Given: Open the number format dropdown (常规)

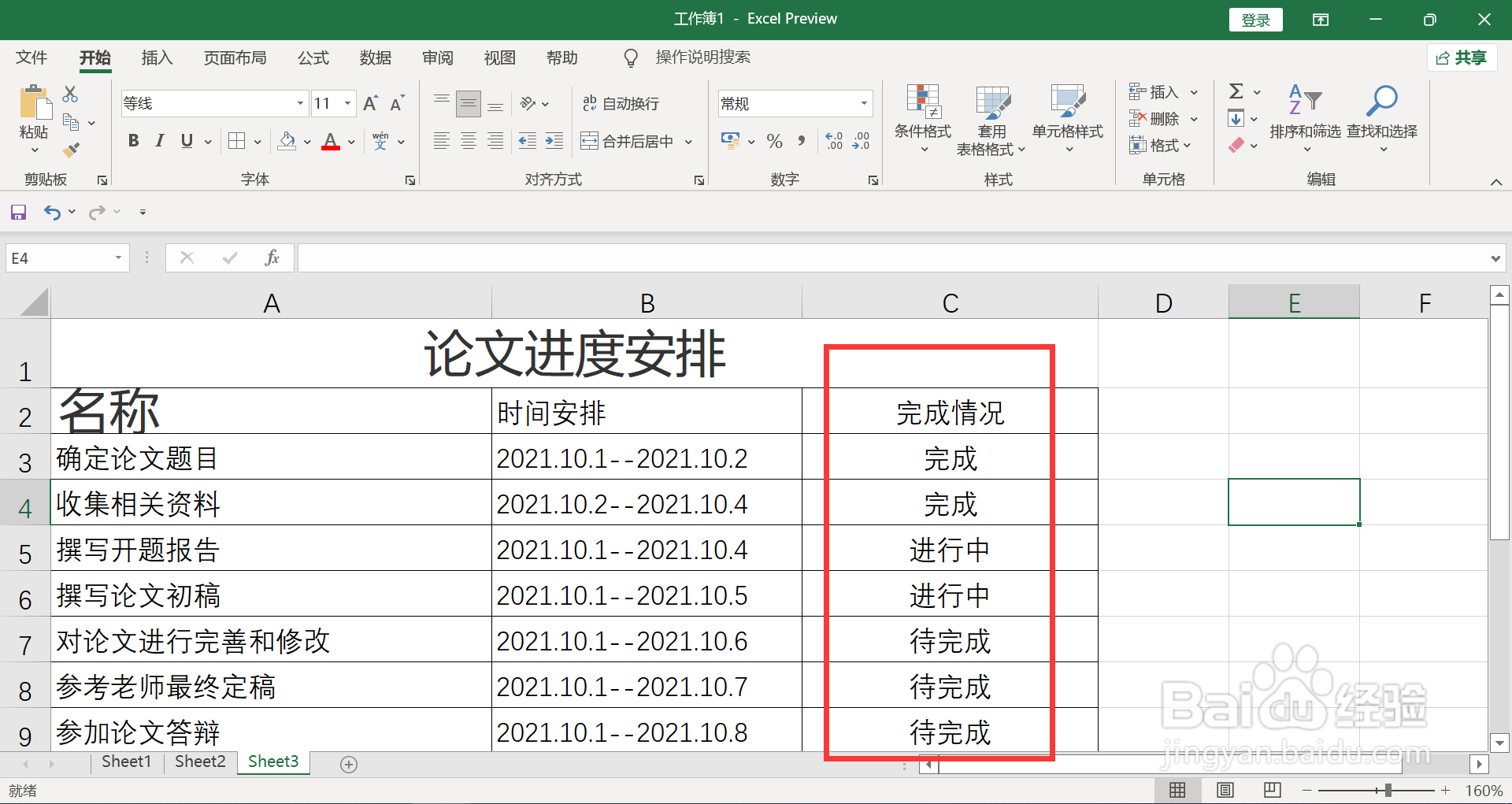Looking at the screenshot, I should [864, 103].
